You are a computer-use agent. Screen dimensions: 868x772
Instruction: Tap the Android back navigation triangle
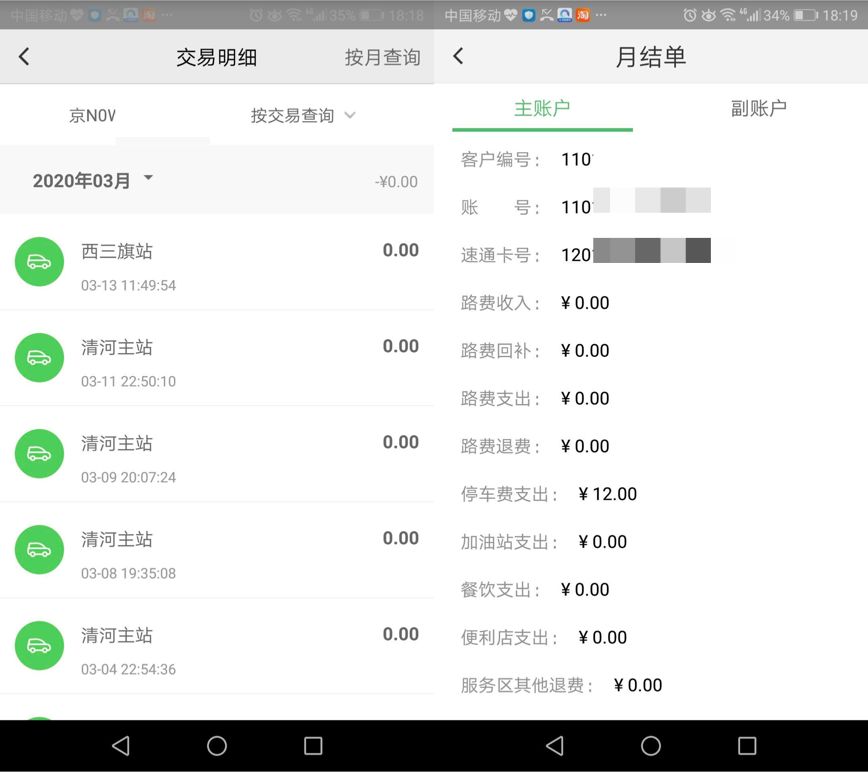pyautogui.click(x=121, y=745)
